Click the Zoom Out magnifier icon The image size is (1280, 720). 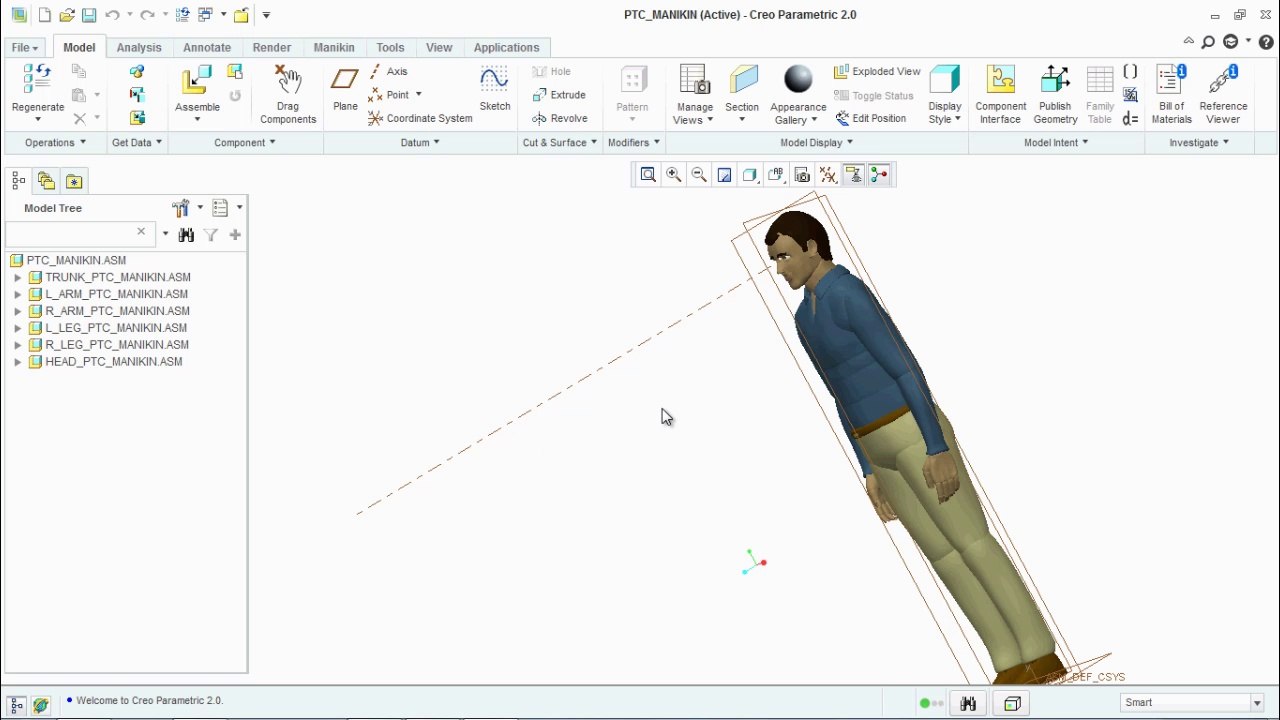[699, 175]
